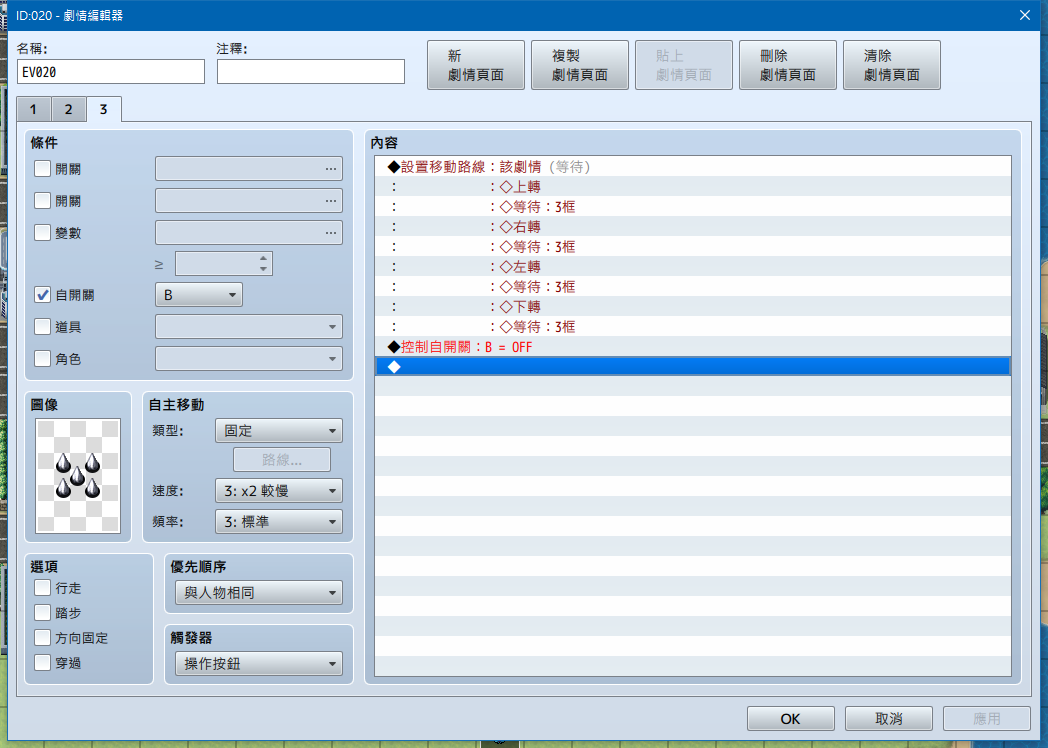Toggle the 穿過 option checkbox

42,663
